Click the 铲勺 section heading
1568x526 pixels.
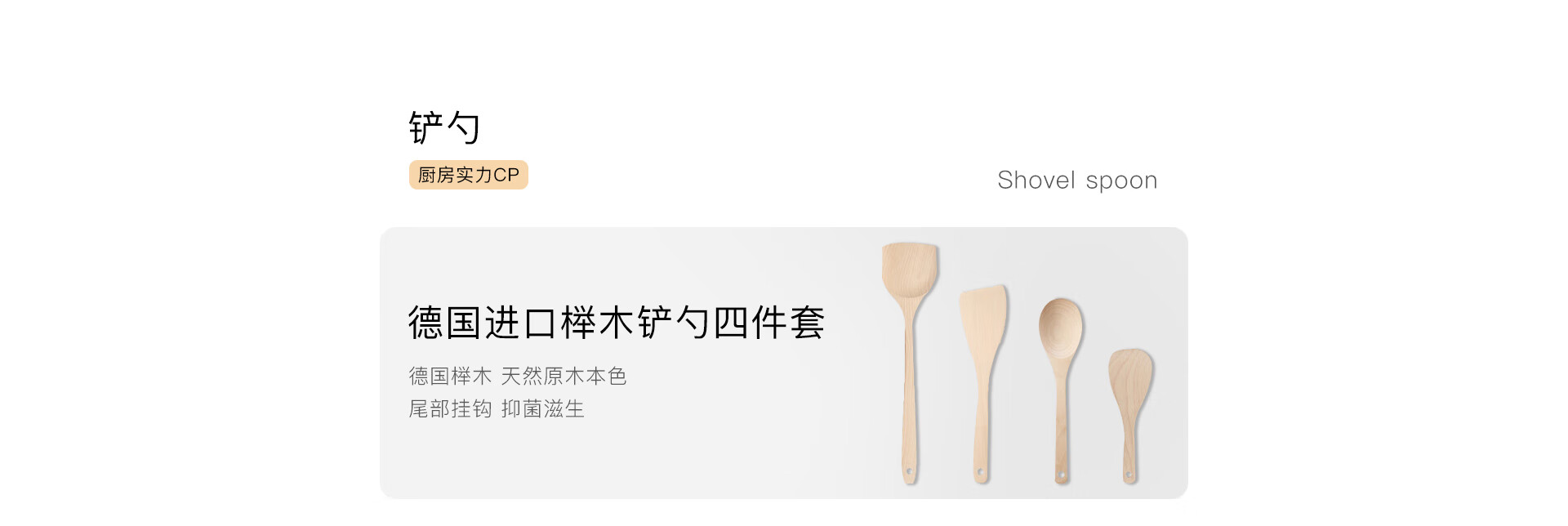coord(444,127)
